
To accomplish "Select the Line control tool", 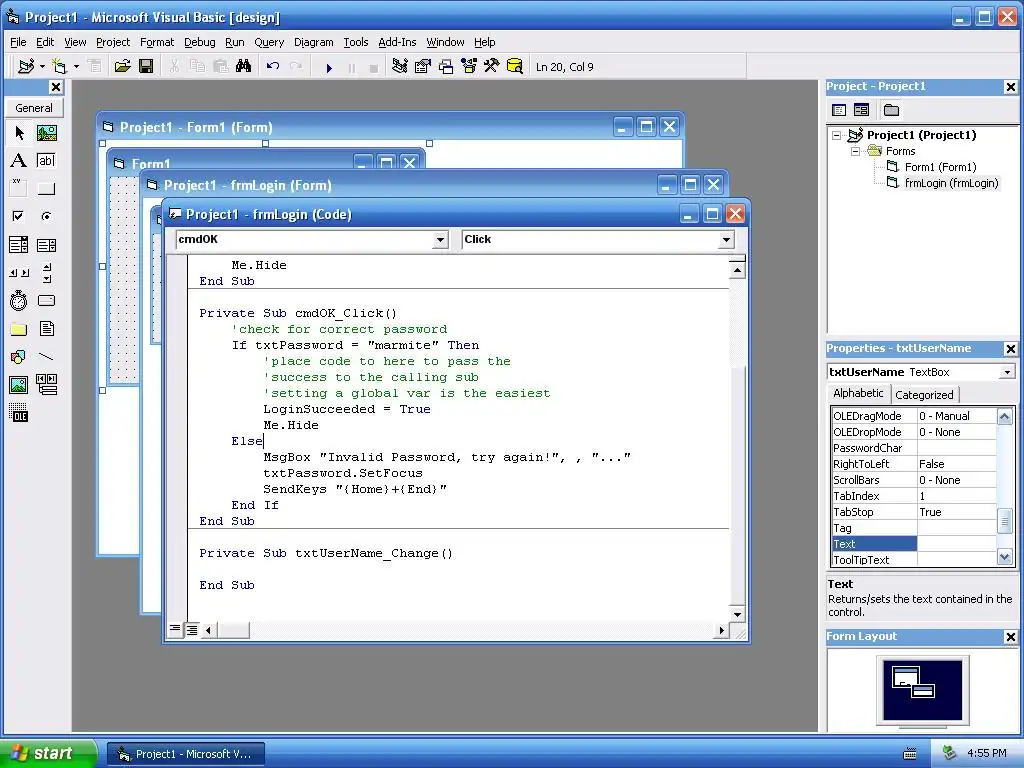I will pyautogui.click(x=46, y=357).
